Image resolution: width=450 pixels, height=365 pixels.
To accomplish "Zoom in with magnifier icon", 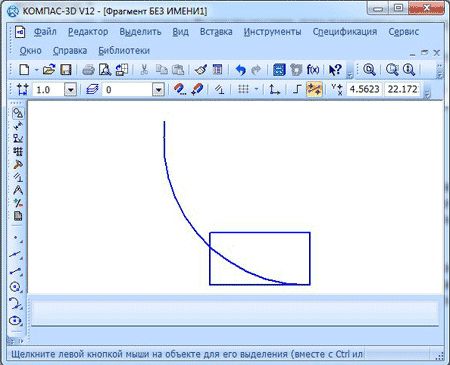I will click(x=369, y=70).
